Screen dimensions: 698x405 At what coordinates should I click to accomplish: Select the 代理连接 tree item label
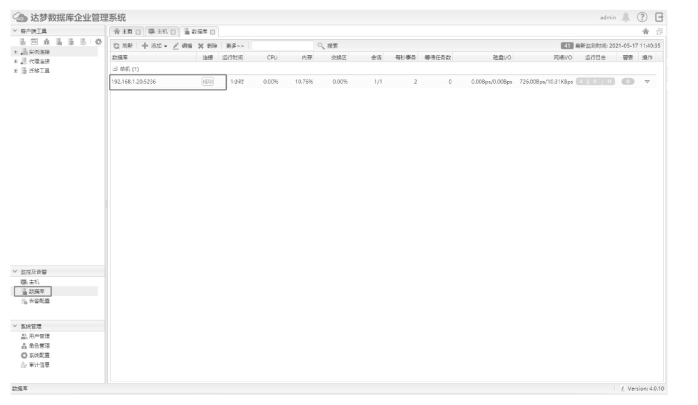[39, 61]
